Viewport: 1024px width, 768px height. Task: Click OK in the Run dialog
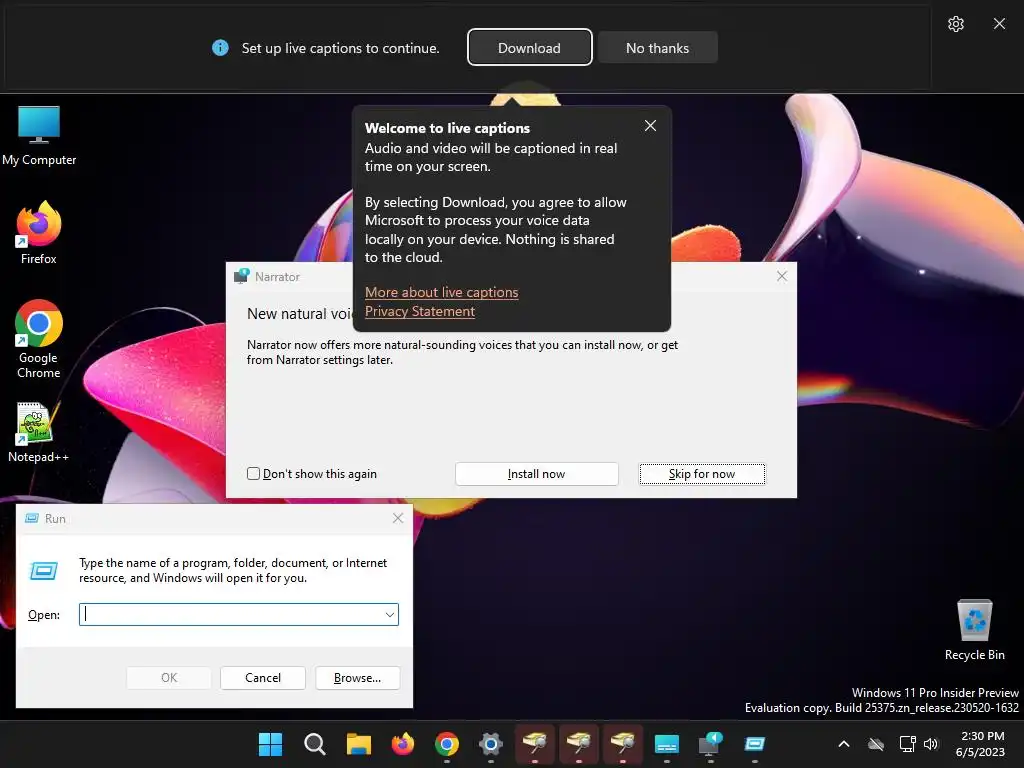[168, 678]
